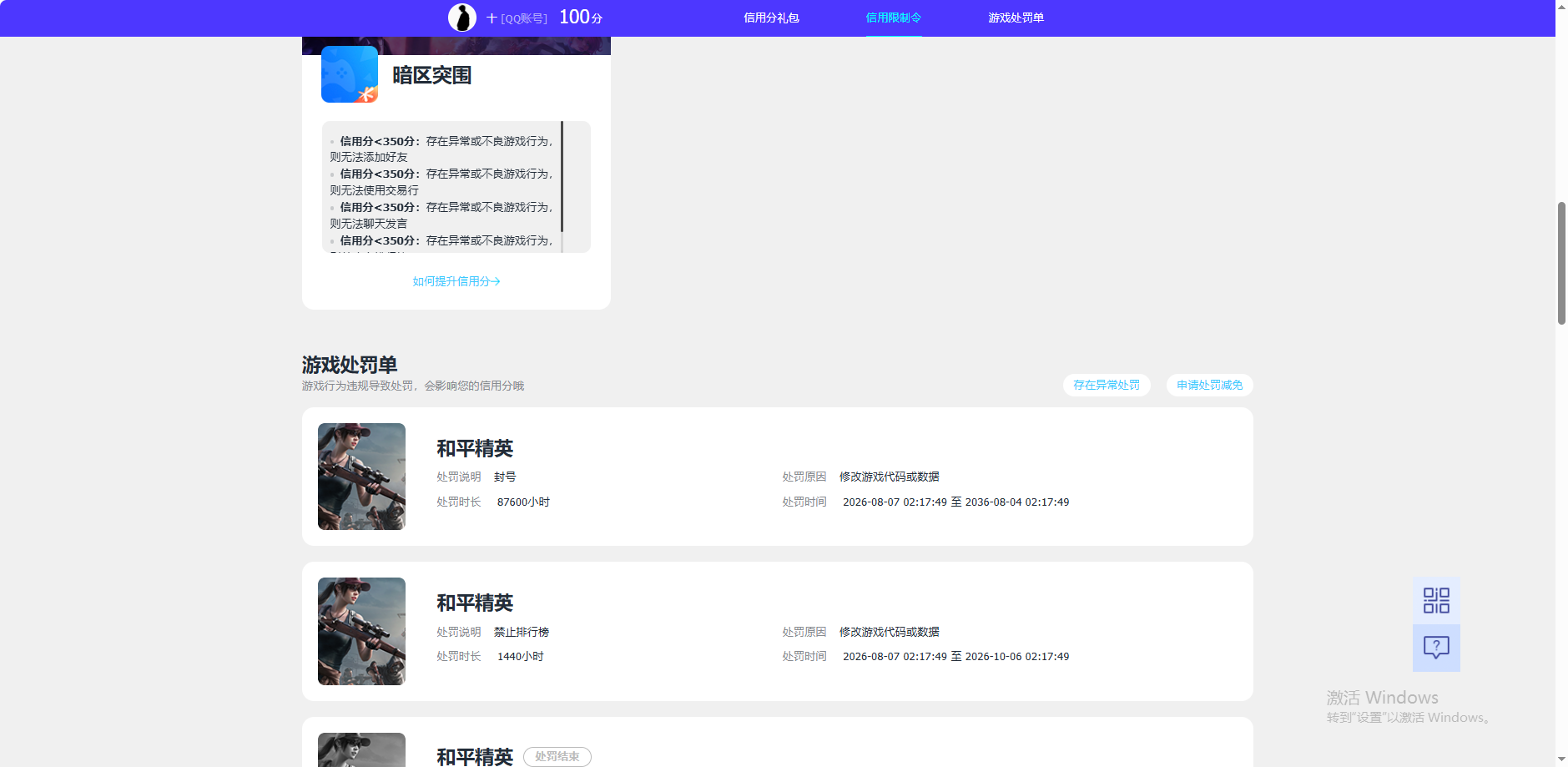Click the QQ penguin avatar icon
Screen dimensions: 1568x767
pyautogui.click(x=462, y=18)
